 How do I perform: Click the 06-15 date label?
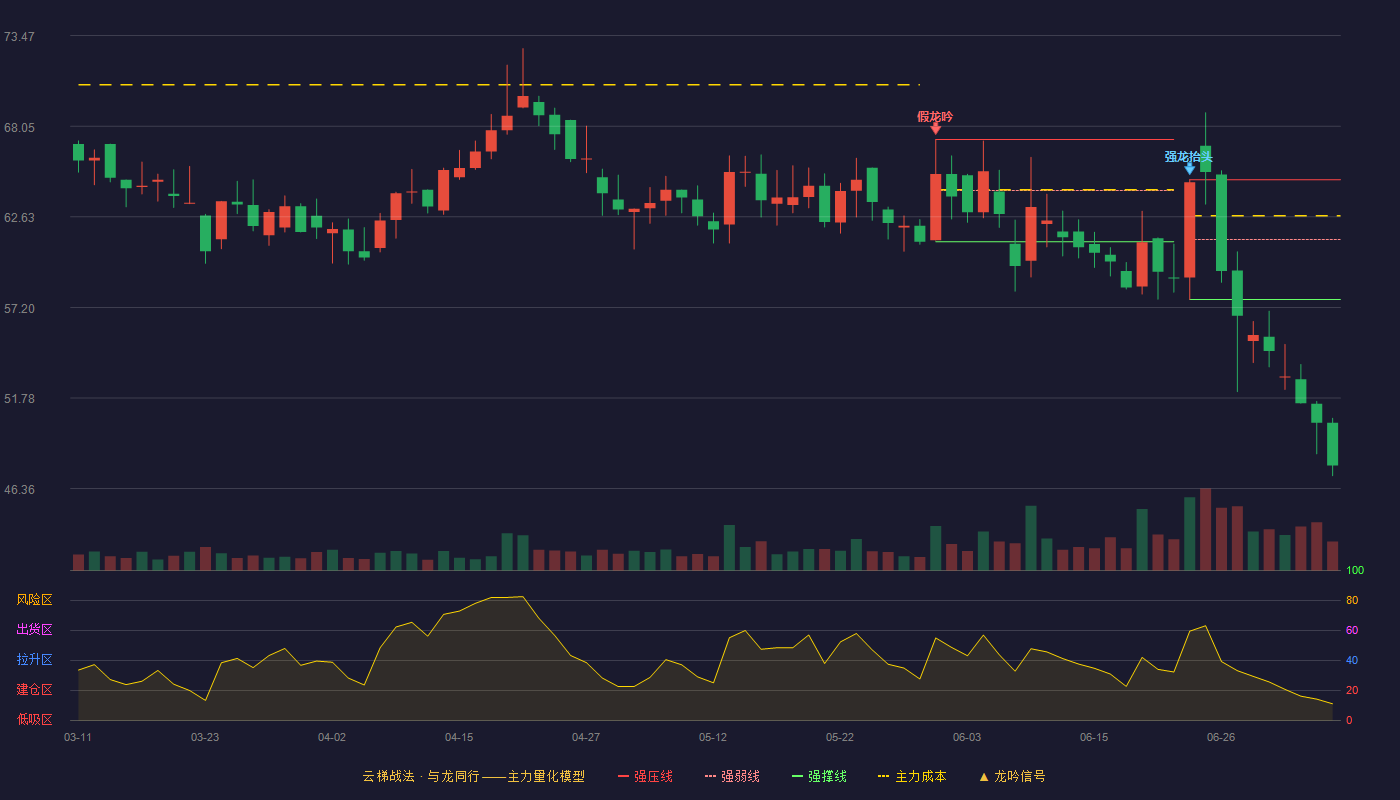pyautogui.click(x=1094, y=737)
